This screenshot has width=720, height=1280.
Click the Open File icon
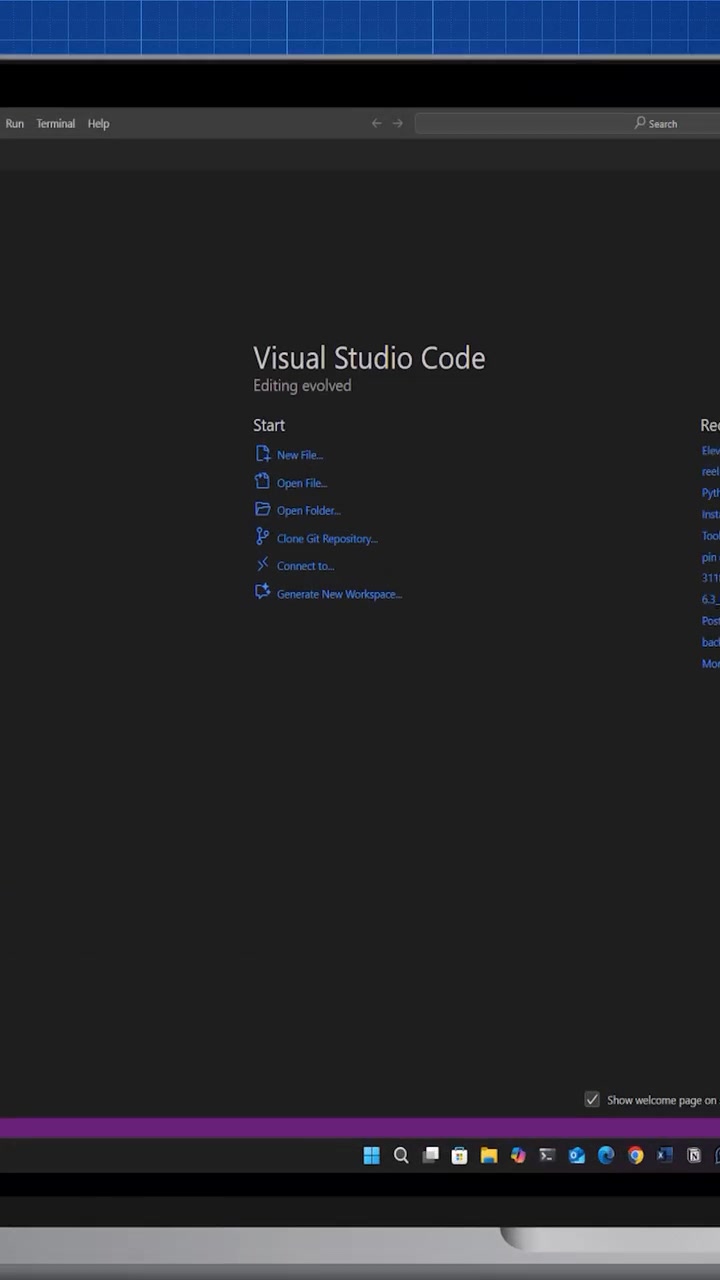262,482
